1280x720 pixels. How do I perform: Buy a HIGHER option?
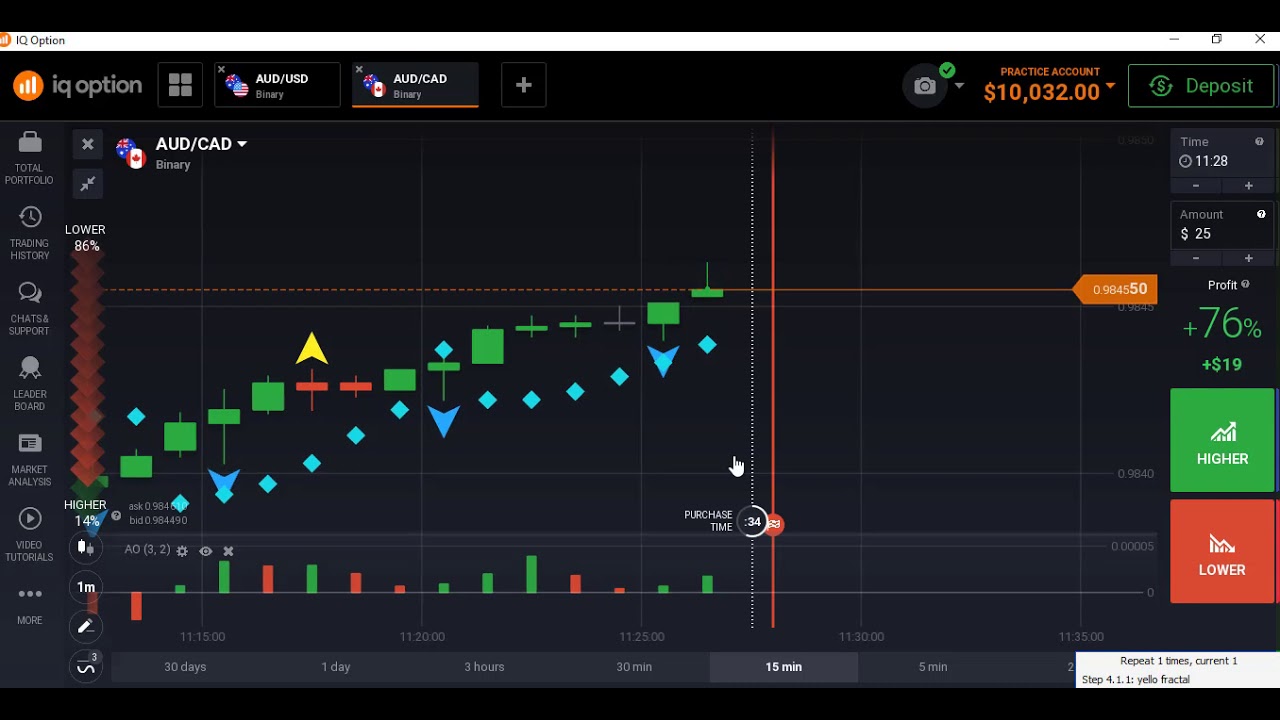(x=1222, y=441)
